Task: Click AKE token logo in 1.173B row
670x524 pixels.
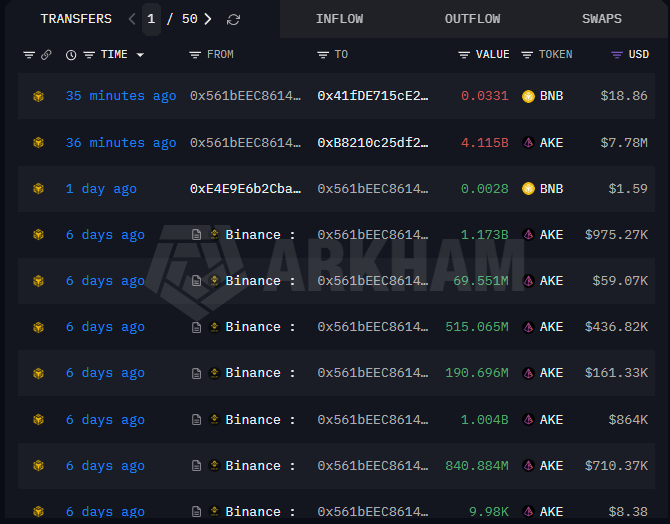Action: coord(528,235)
